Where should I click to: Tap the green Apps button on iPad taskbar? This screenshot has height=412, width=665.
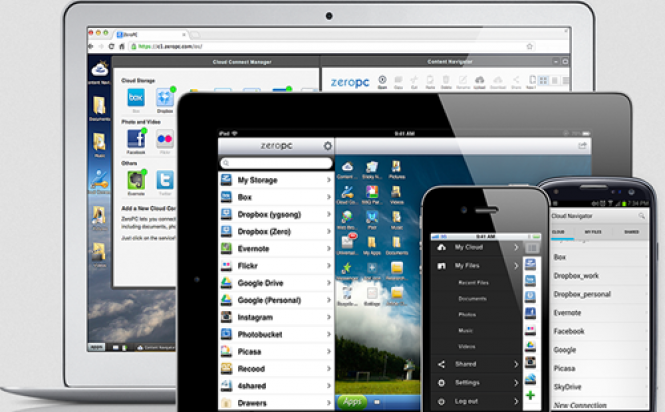point(352,401)
